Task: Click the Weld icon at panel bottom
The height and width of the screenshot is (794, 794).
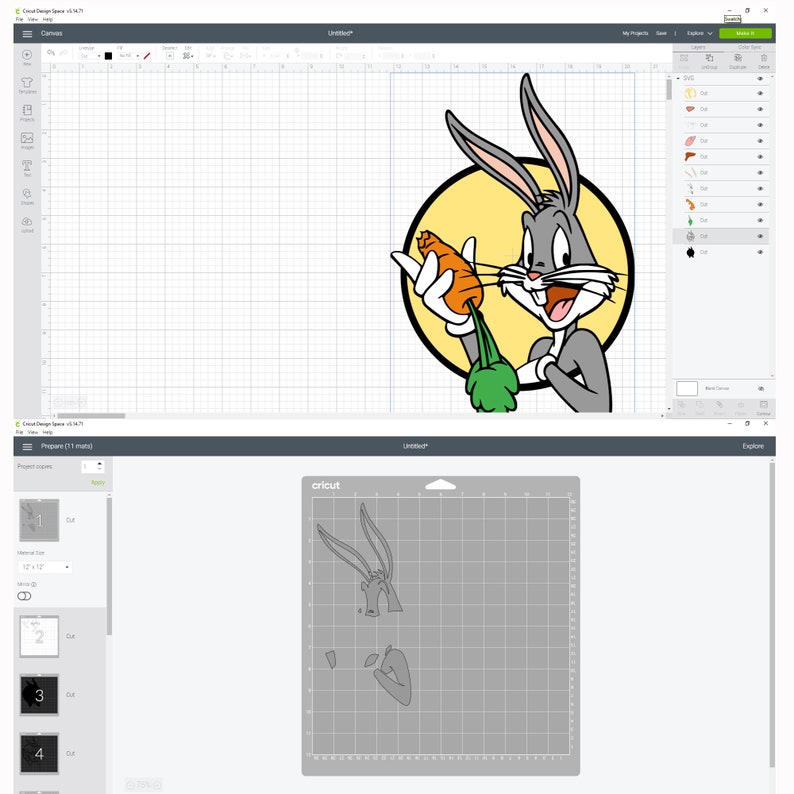Action: [700, 405]
